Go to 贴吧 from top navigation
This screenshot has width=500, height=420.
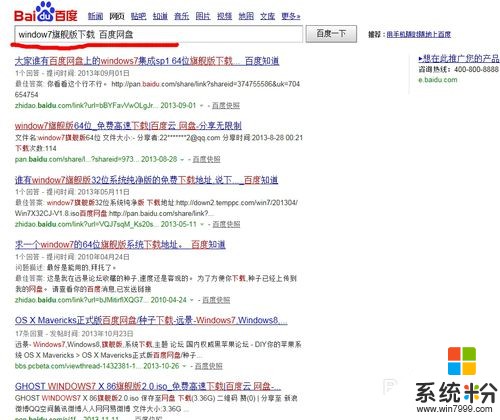[138, 16]
